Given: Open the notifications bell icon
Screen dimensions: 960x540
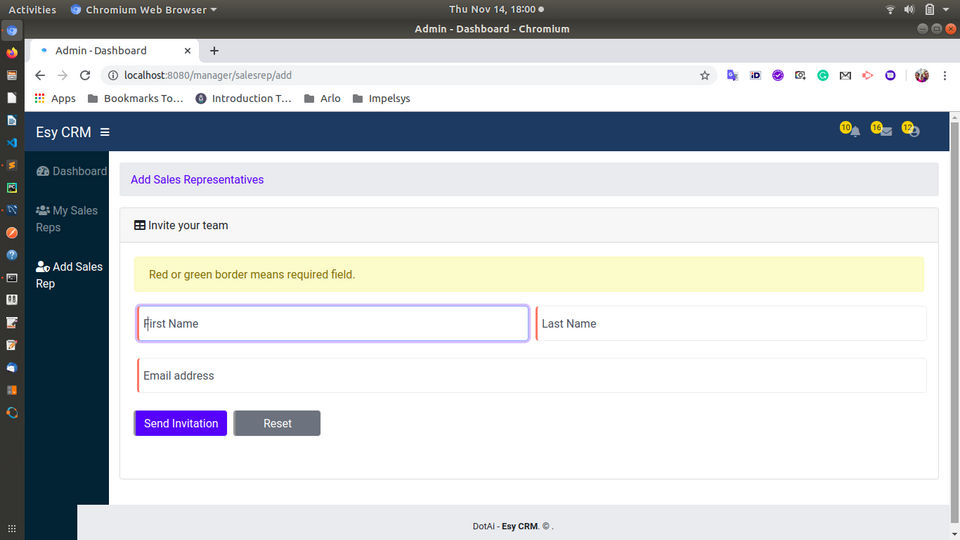Looking at the screenshot, I should (x=855, y=132).
